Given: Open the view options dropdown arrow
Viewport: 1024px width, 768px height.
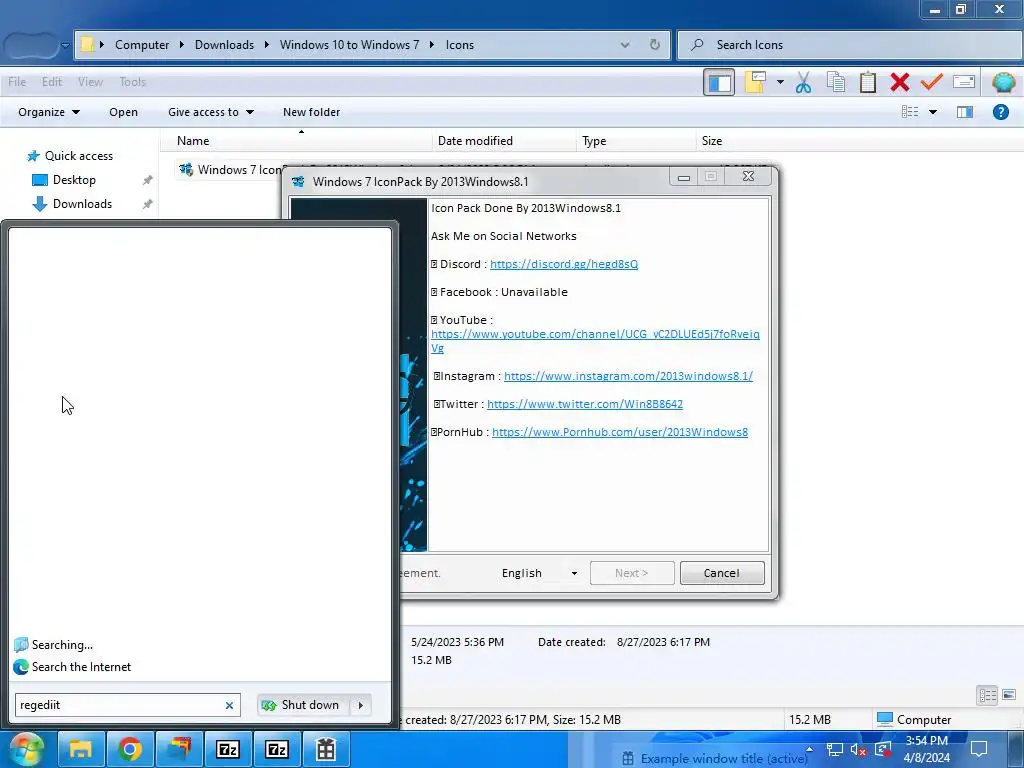Looking at the screenshot, I should (x=933, y=112).
